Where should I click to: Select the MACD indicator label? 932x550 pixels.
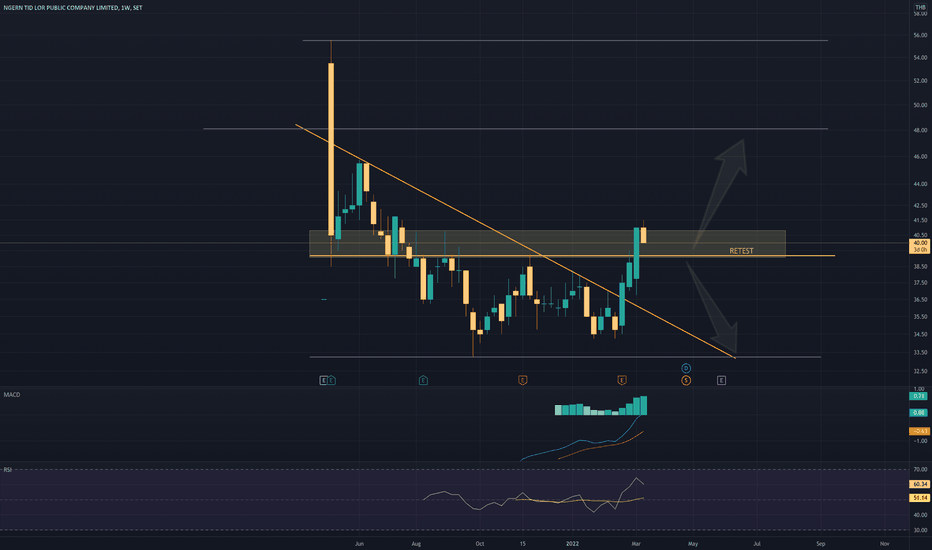click(12, 395)
